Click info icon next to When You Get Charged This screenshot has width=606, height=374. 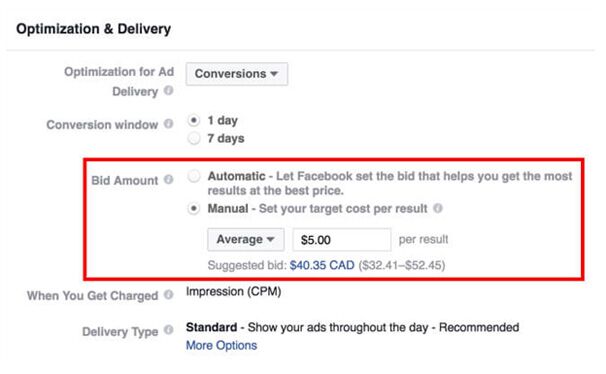168,295
